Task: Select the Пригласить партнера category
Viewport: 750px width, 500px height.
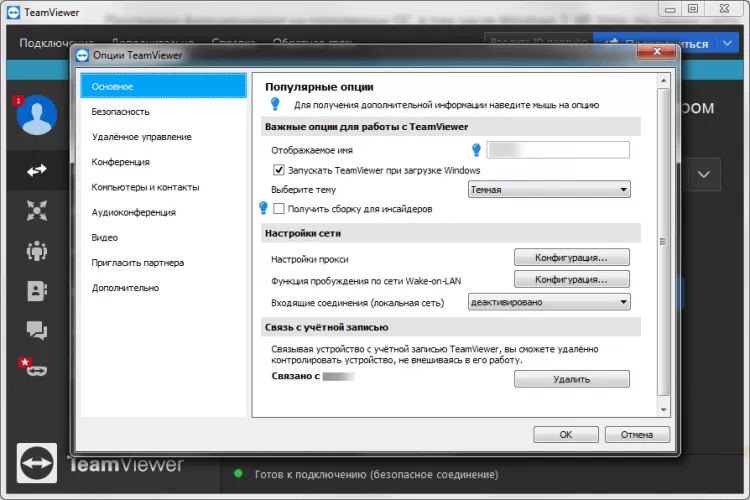Action: pos(164,263)
